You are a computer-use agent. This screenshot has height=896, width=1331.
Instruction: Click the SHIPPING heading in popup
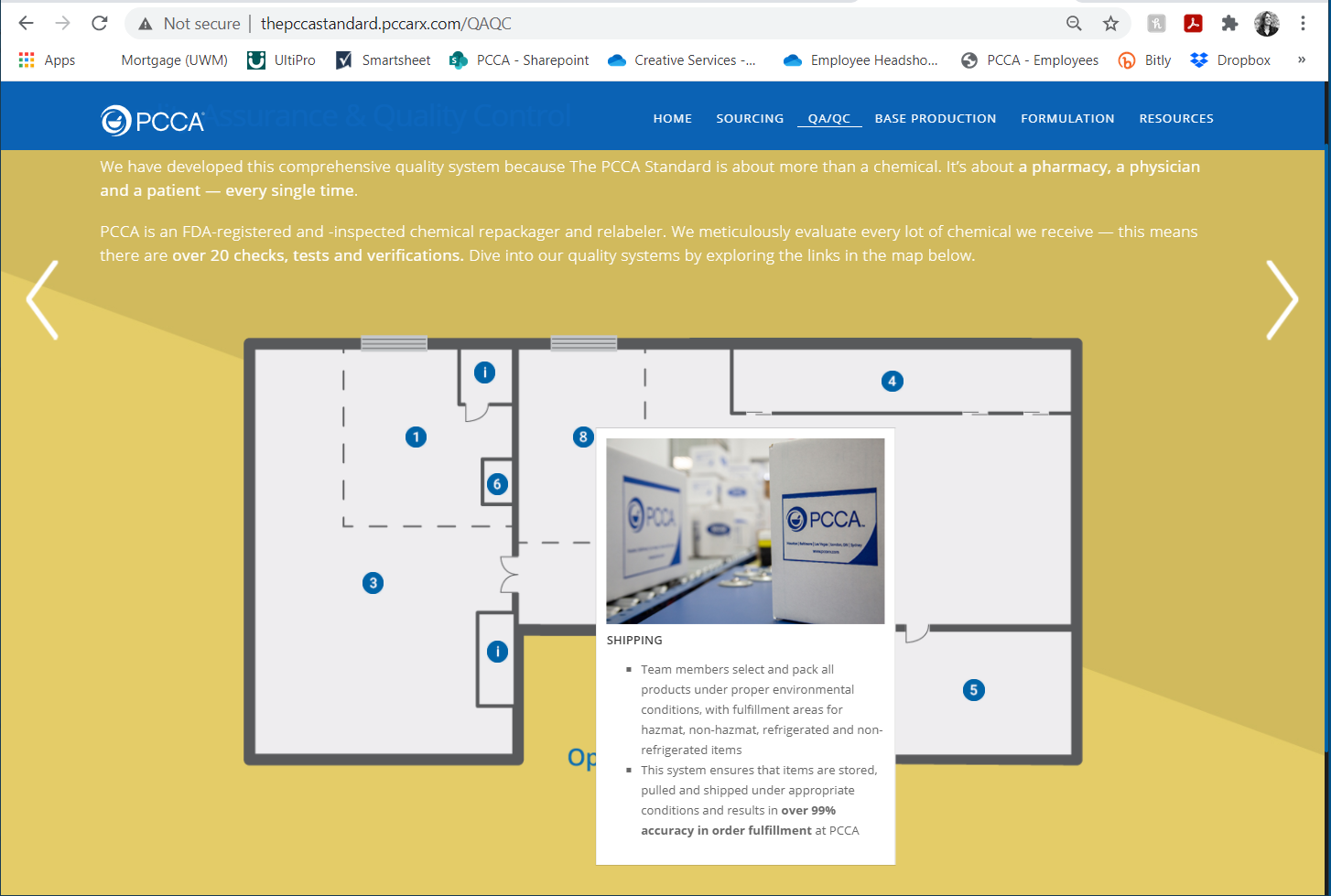tap(634, 641)
